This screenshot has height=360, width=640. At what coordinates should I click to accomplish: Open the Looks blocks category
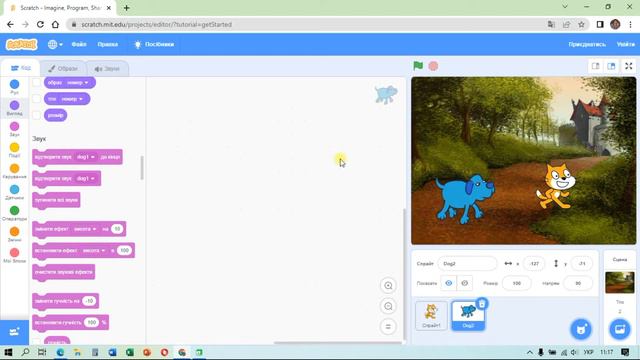point(14,108)
